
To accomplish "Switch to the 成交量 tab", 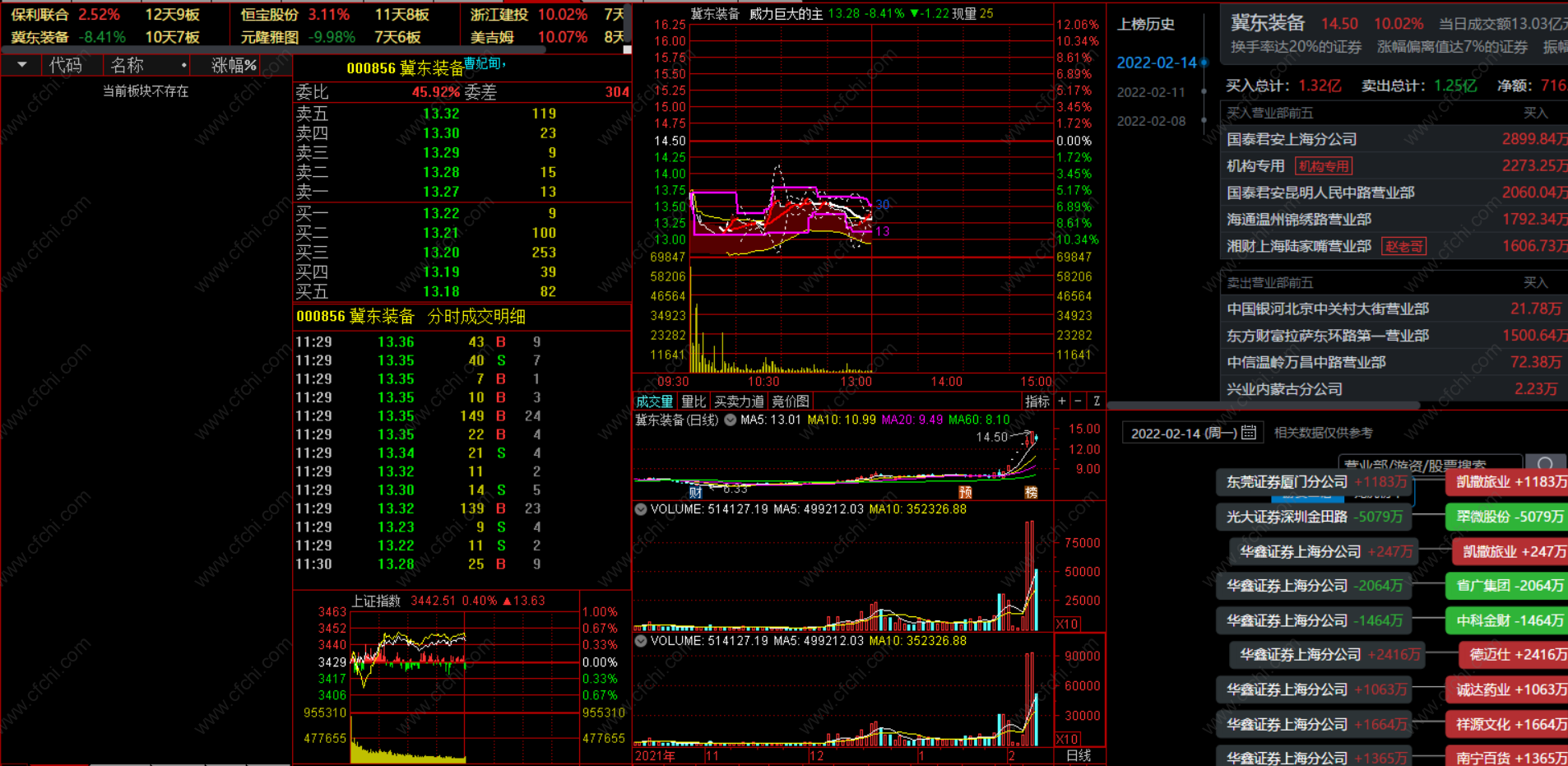I will (655, 402).
